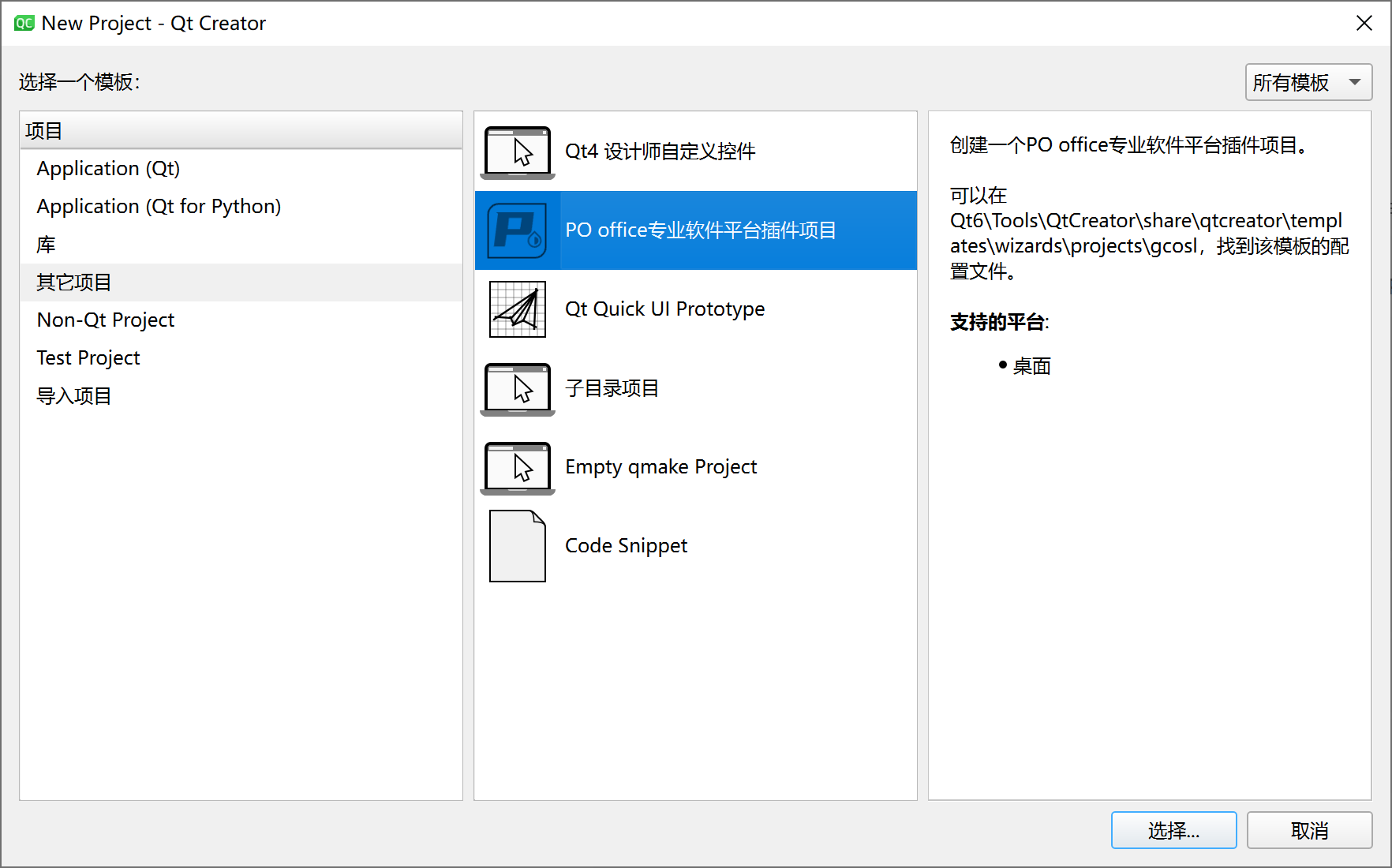The width and height of the screenshot is (1392, 868).
Task: Select the 库 category
Action: 241,245
